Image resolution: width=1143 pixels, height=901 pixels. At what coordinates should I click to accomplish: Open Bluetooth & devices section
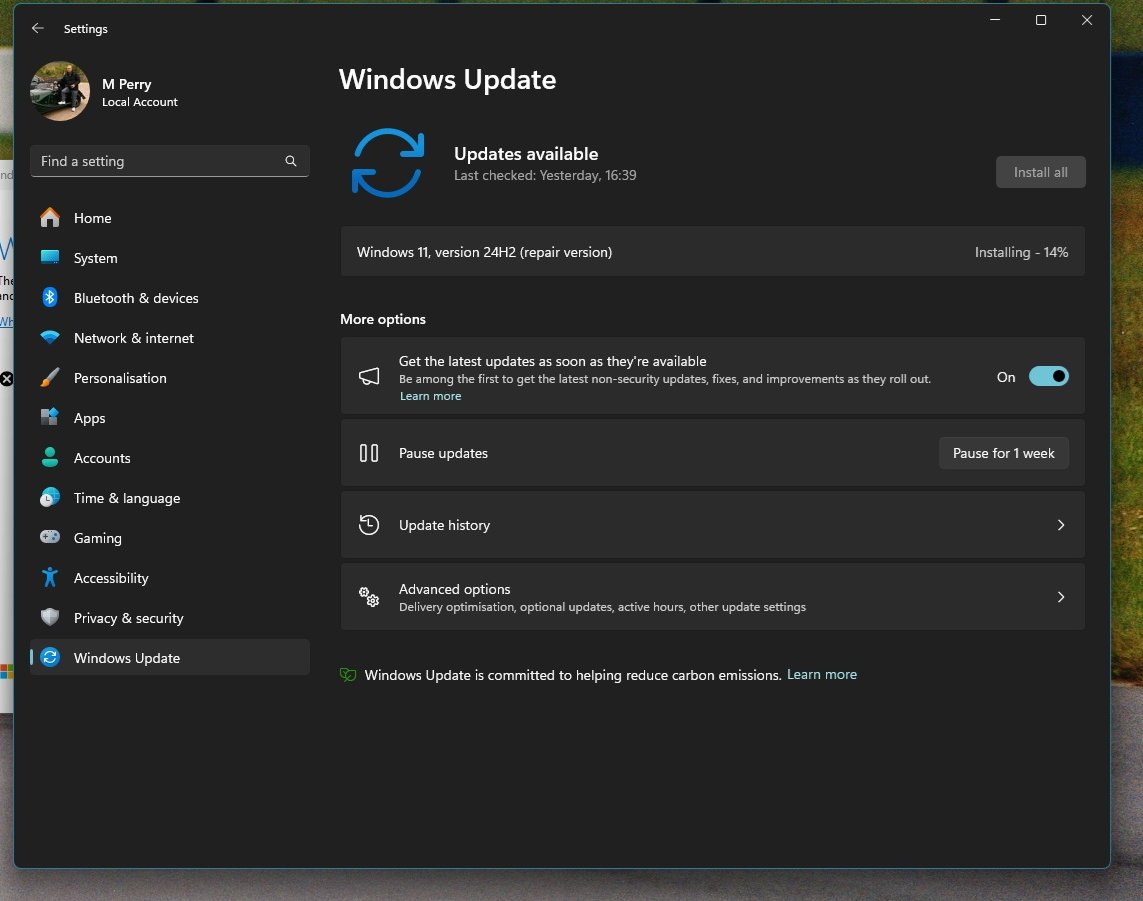click(x=170, y=298)
